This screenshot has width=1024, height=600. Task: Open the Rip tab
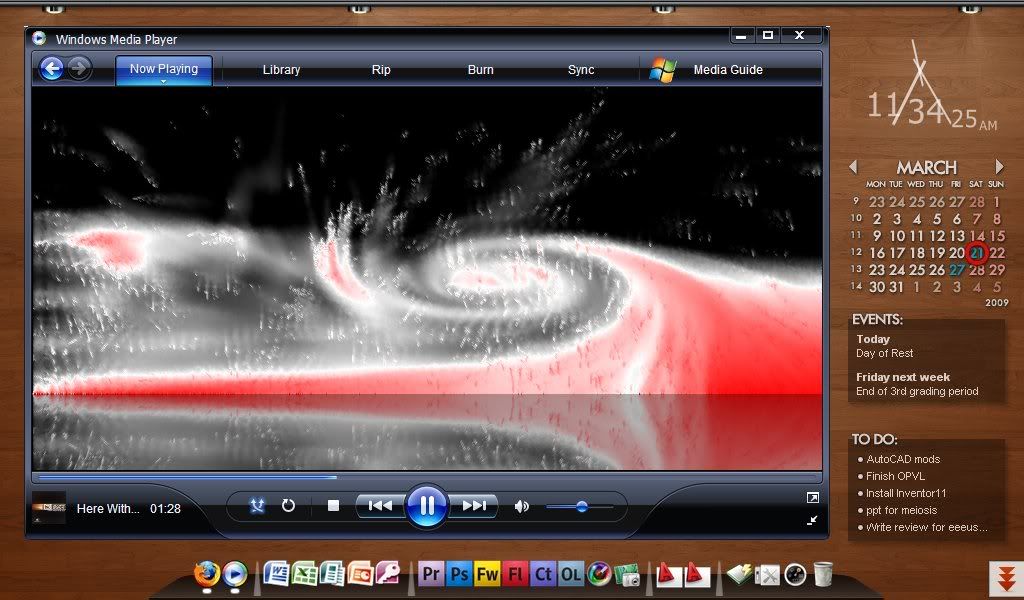tap(381, 70)
